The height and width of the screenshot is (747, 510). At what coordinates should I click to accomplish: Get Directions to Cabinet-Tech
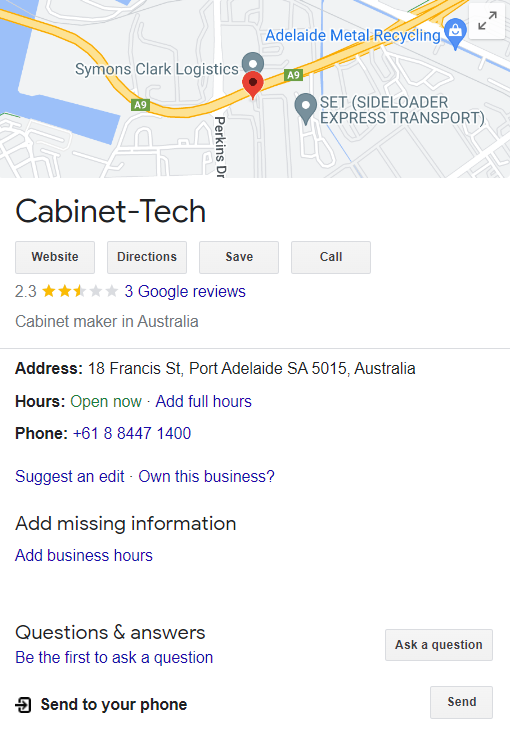coord(147,257)
